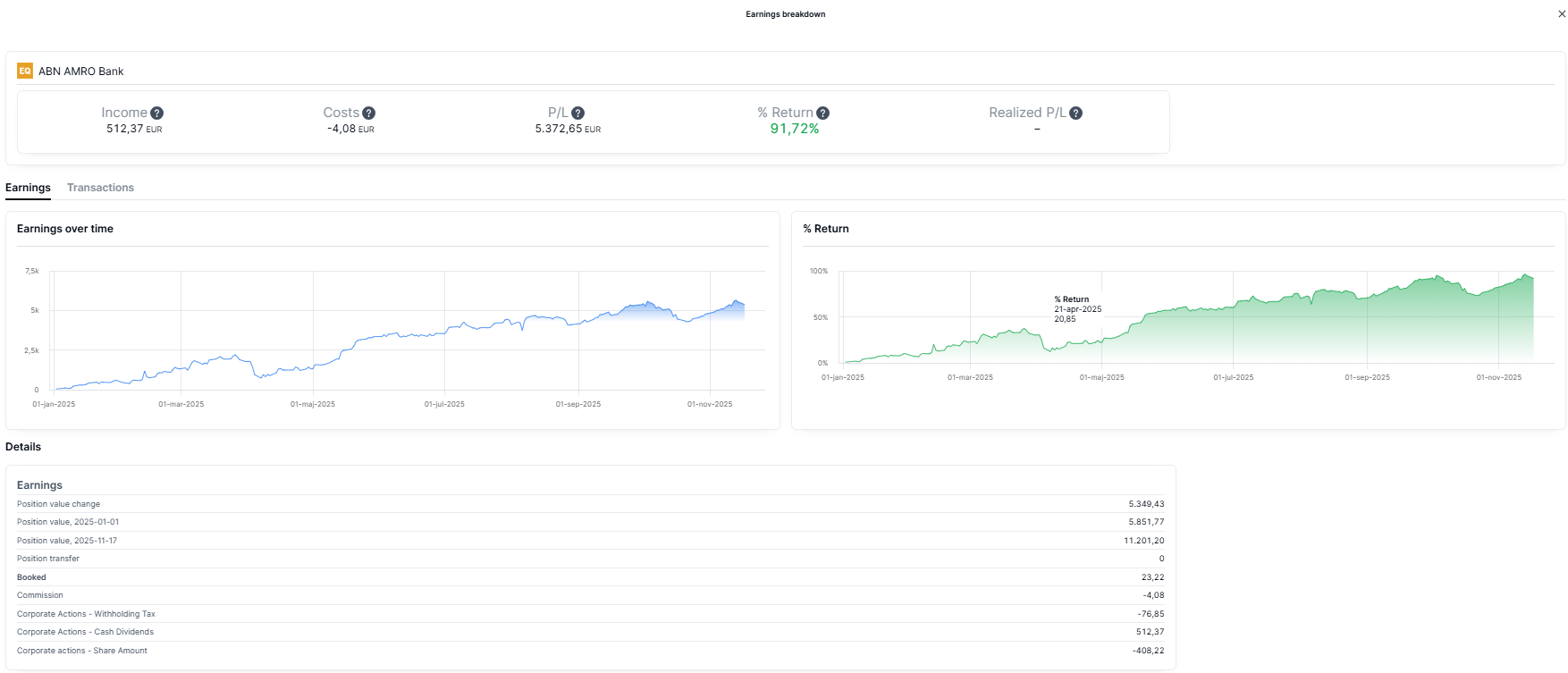Image resolution: width=1568 pixels, height=673 pixels.
Task: Click the ABN AMRO Bank instrument name
Action: pos(81,72)
